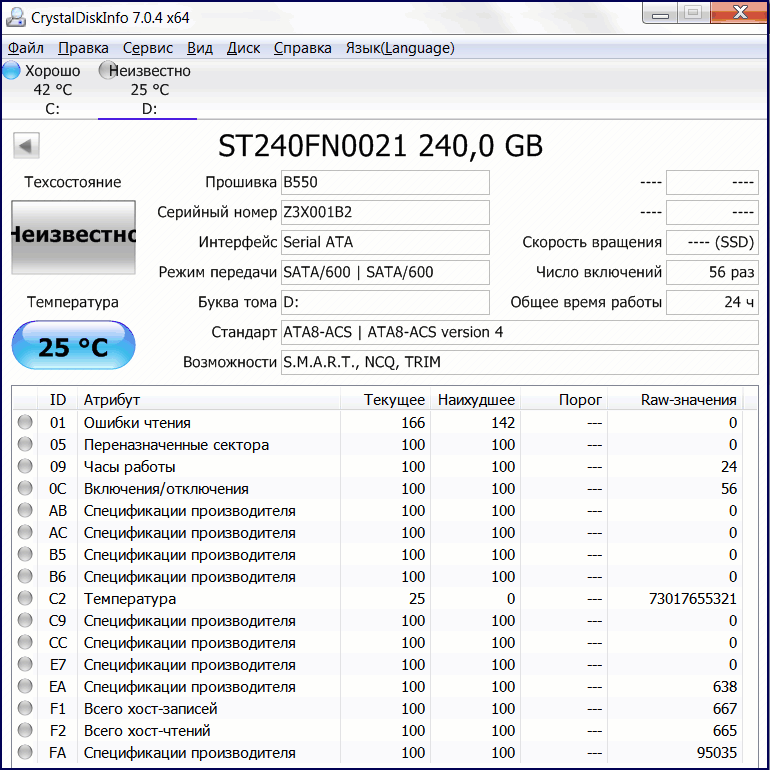Click the CrystalDiskInfo app icon in title bar
This screenshot has width=770, height=770.
15,17
